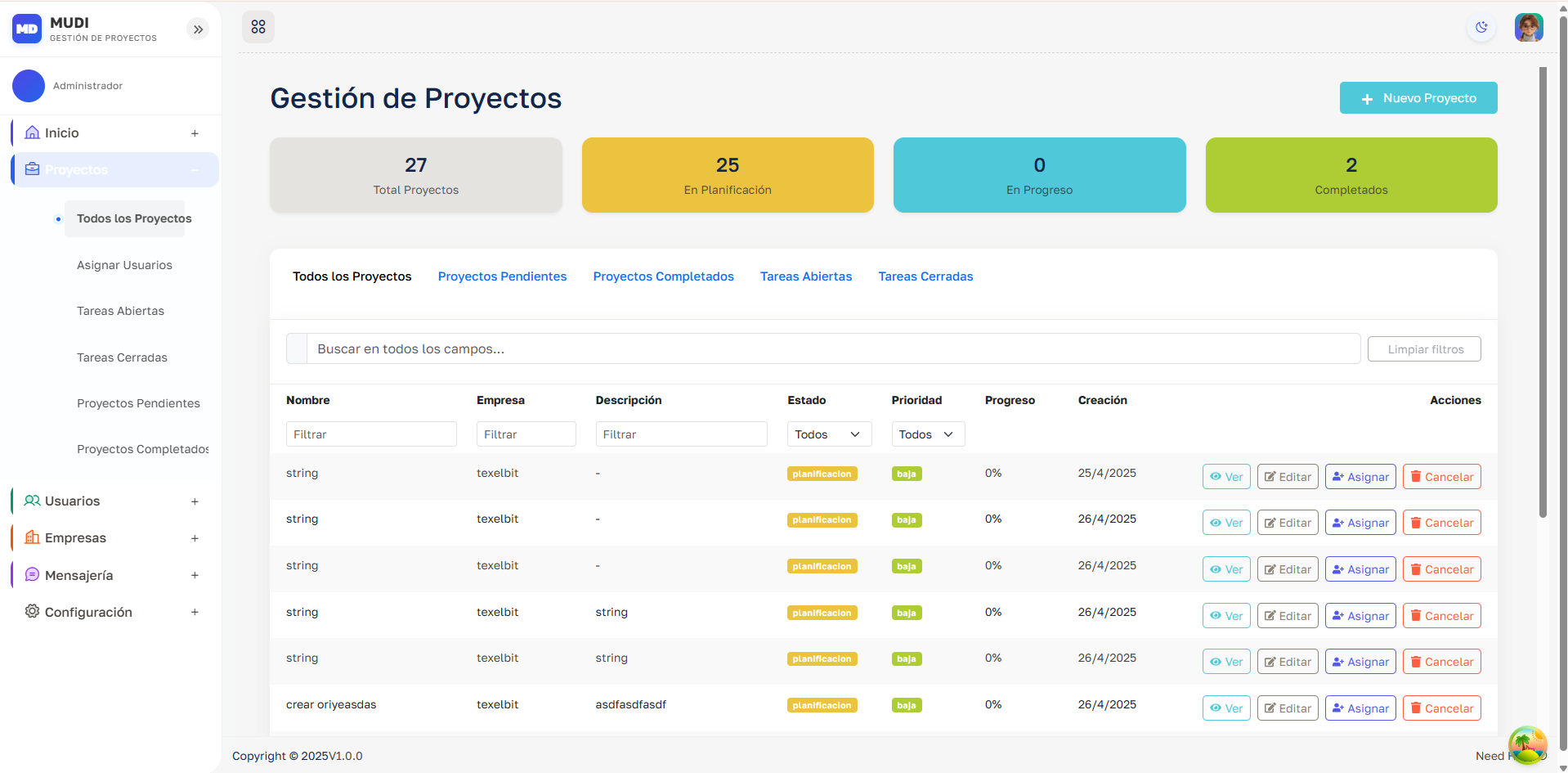Click the Nuevo Proyecto button

1418,98
